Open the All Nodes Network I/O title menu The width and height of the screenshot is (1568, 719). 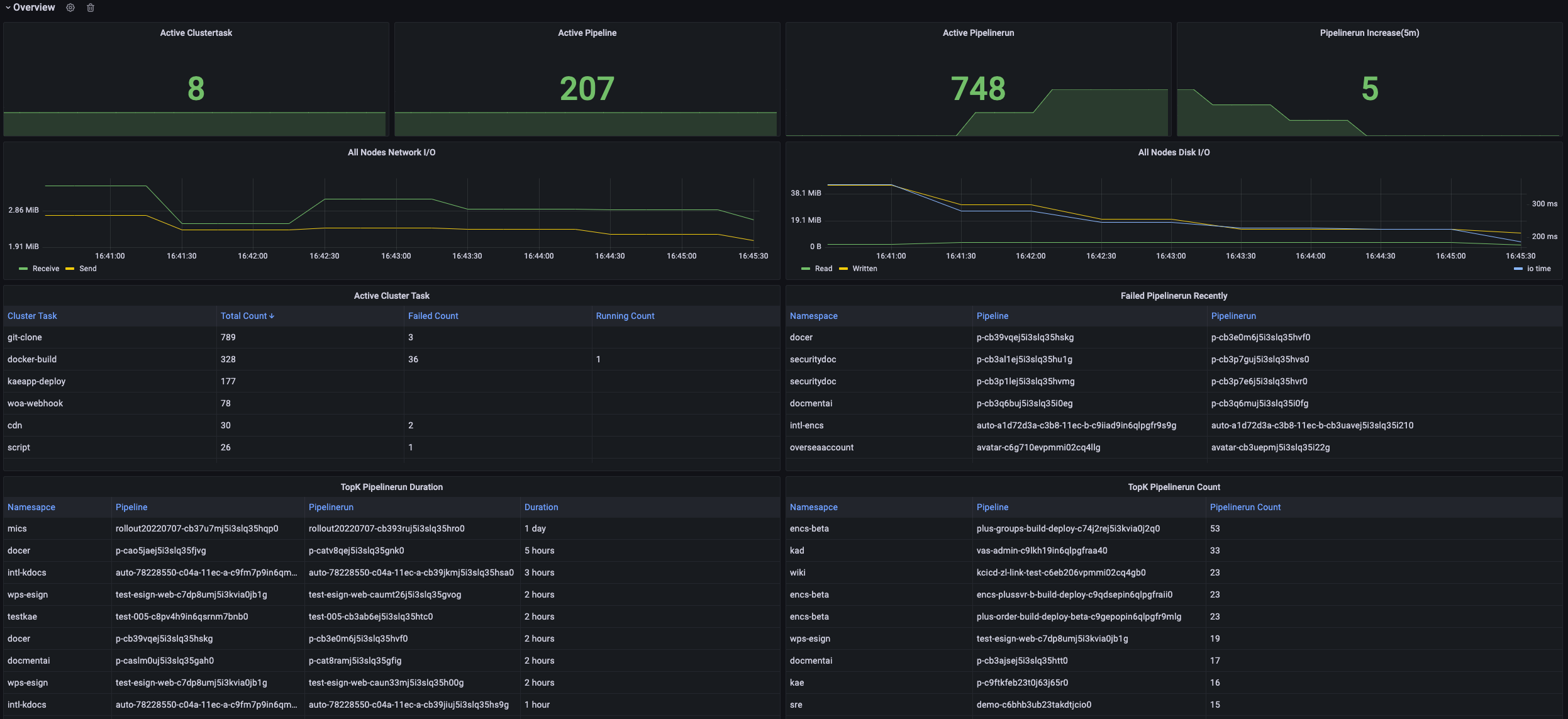391,152
